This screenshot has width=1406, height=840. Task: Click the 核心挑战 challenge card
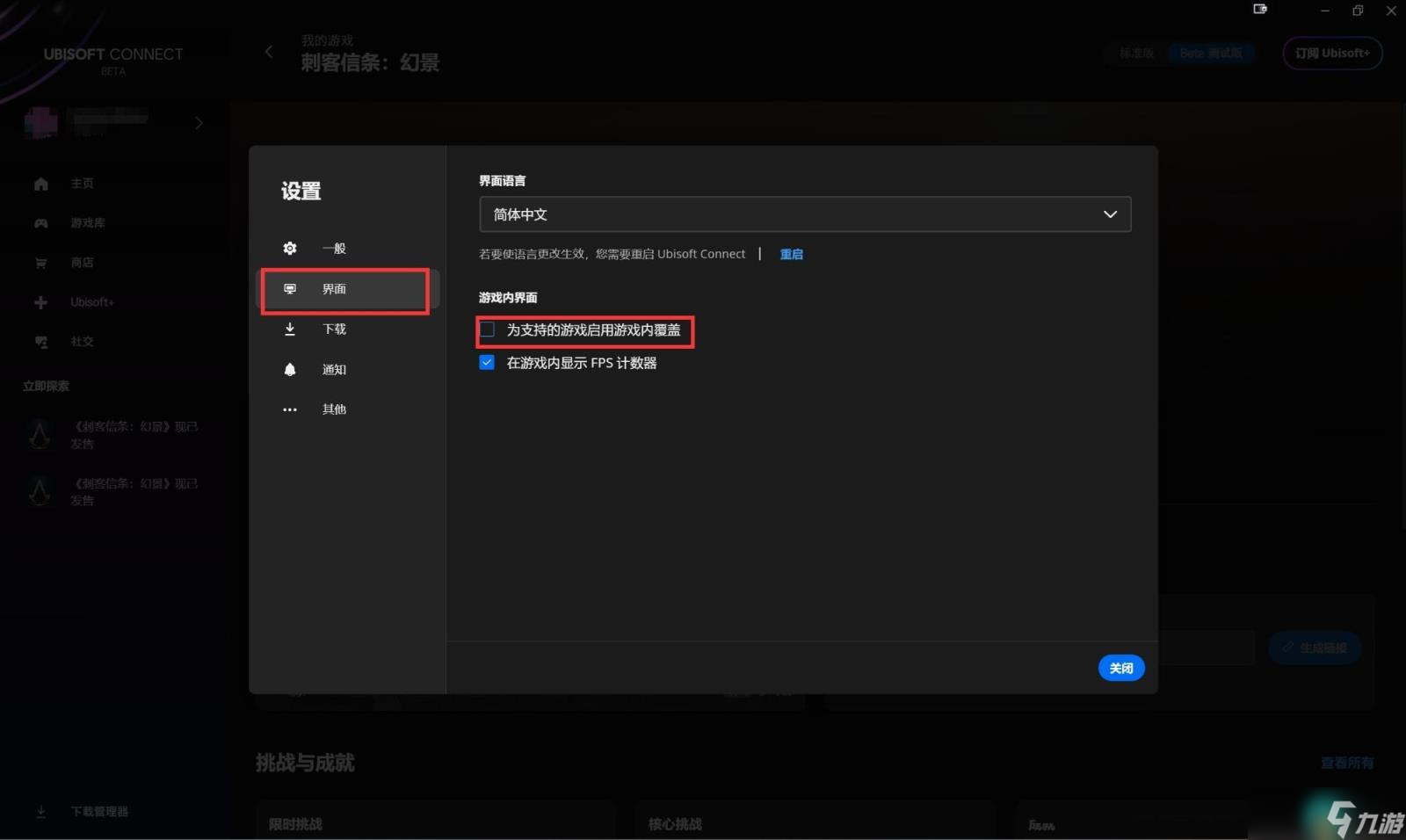point(815,820)
